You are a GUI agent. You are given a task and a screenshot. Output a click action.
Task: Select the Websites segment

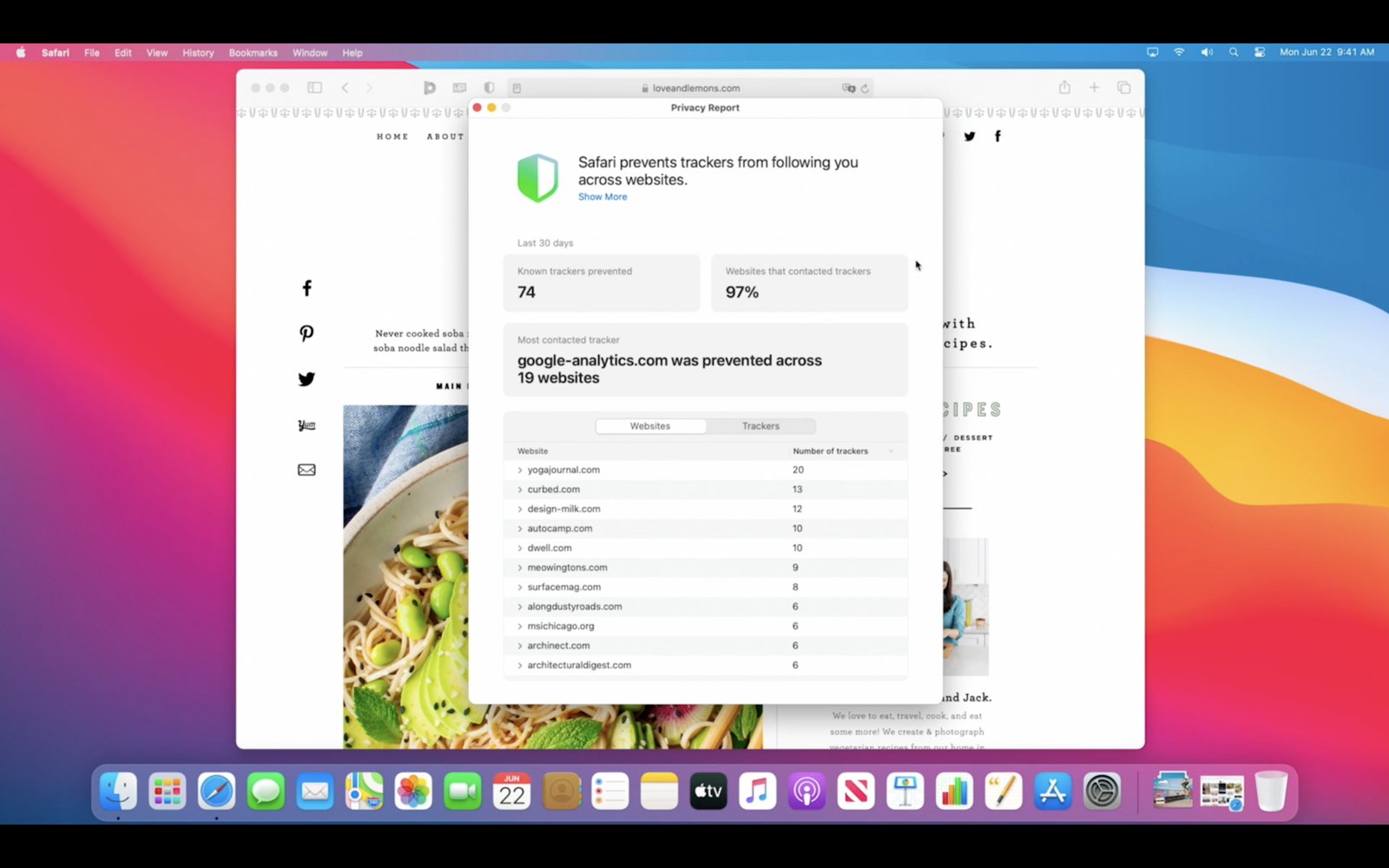[x=650, y=426]
